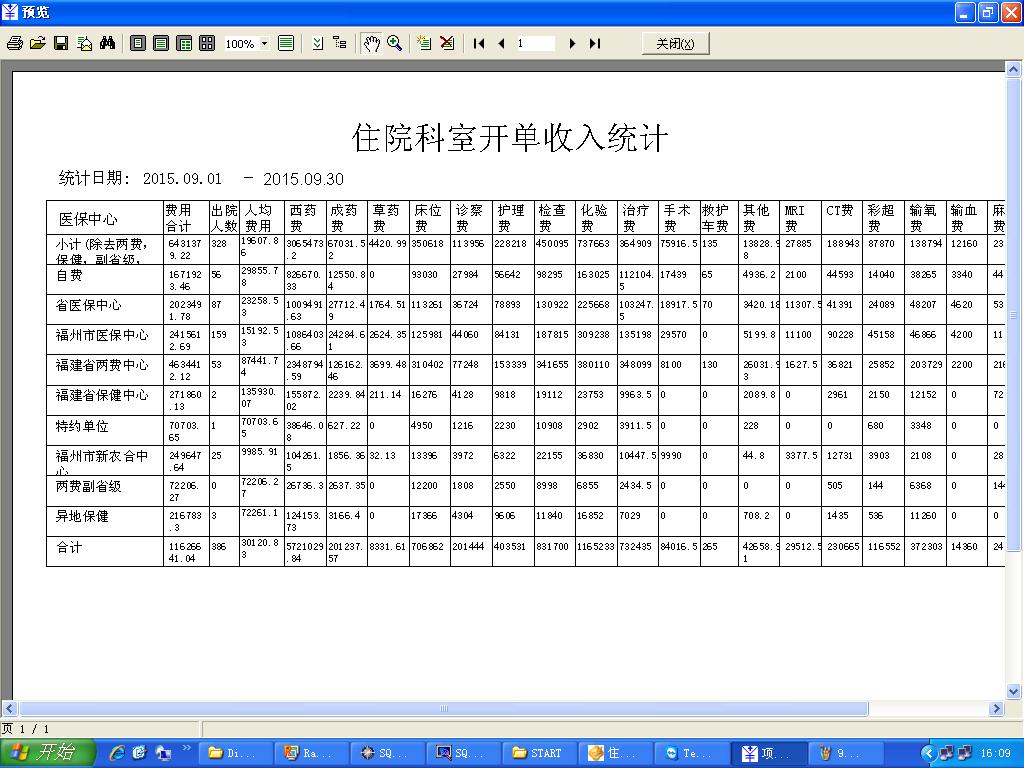Click the delete page icon with red X
Viewport: 1024px width, 768px height.
click(x=447, y=44)
